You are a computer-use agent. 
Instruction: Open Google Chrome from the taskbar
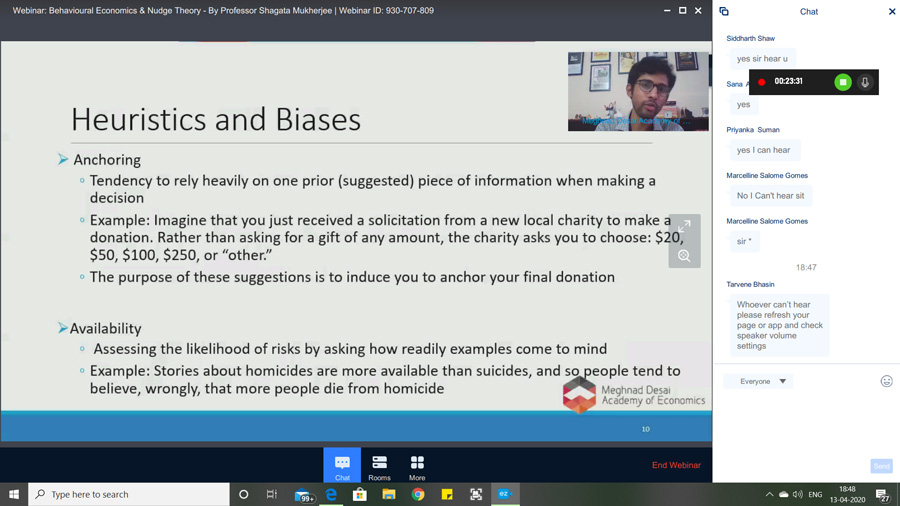418,494
